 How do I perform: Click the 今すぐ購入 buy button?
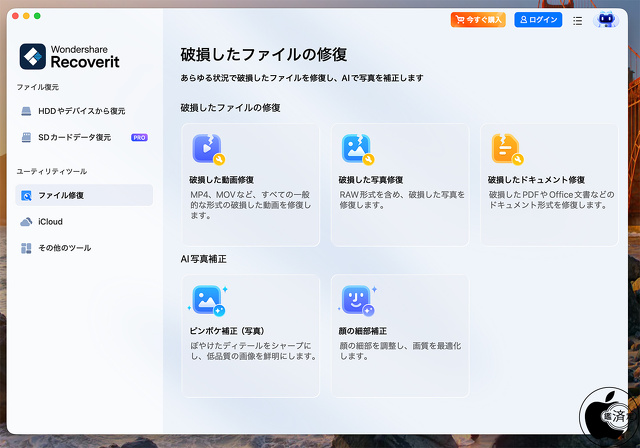[x=478, y=20]
